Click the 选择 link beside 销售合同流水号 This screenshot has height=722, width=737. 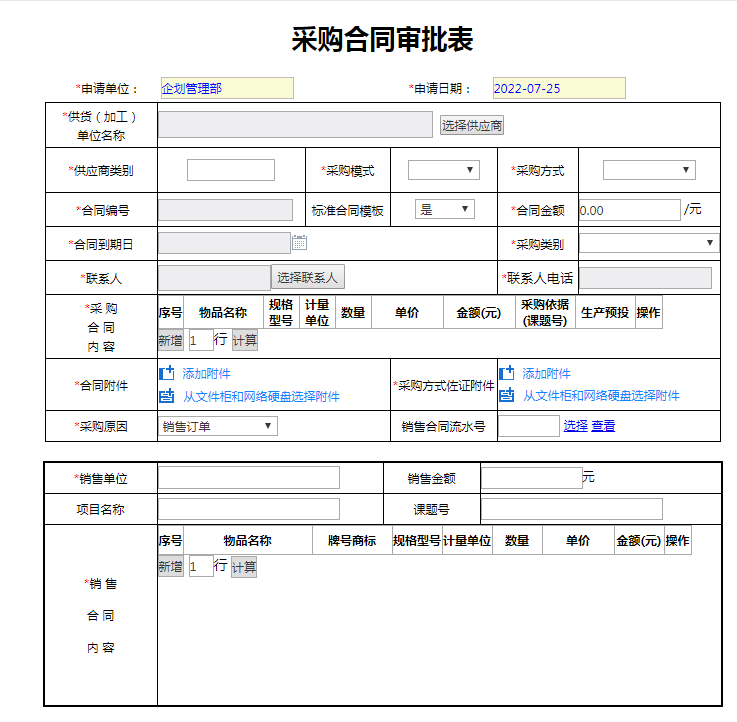pos(576,426)
